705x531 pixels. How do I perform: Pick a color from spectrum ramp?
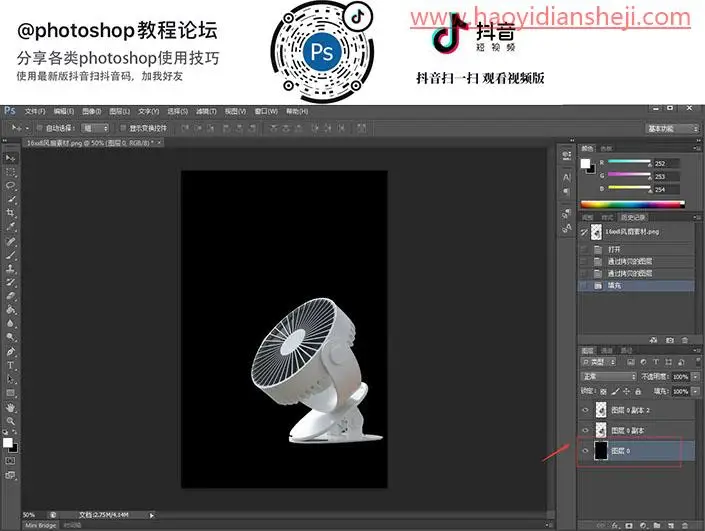[632, 204]
